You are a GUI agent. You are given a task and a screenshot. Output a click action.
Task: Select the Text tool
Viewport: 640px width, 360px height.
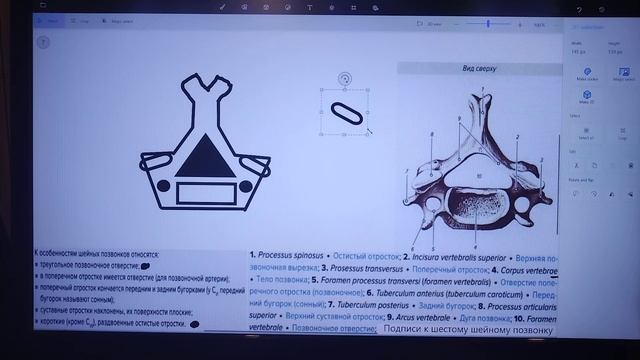coord(310,7)
